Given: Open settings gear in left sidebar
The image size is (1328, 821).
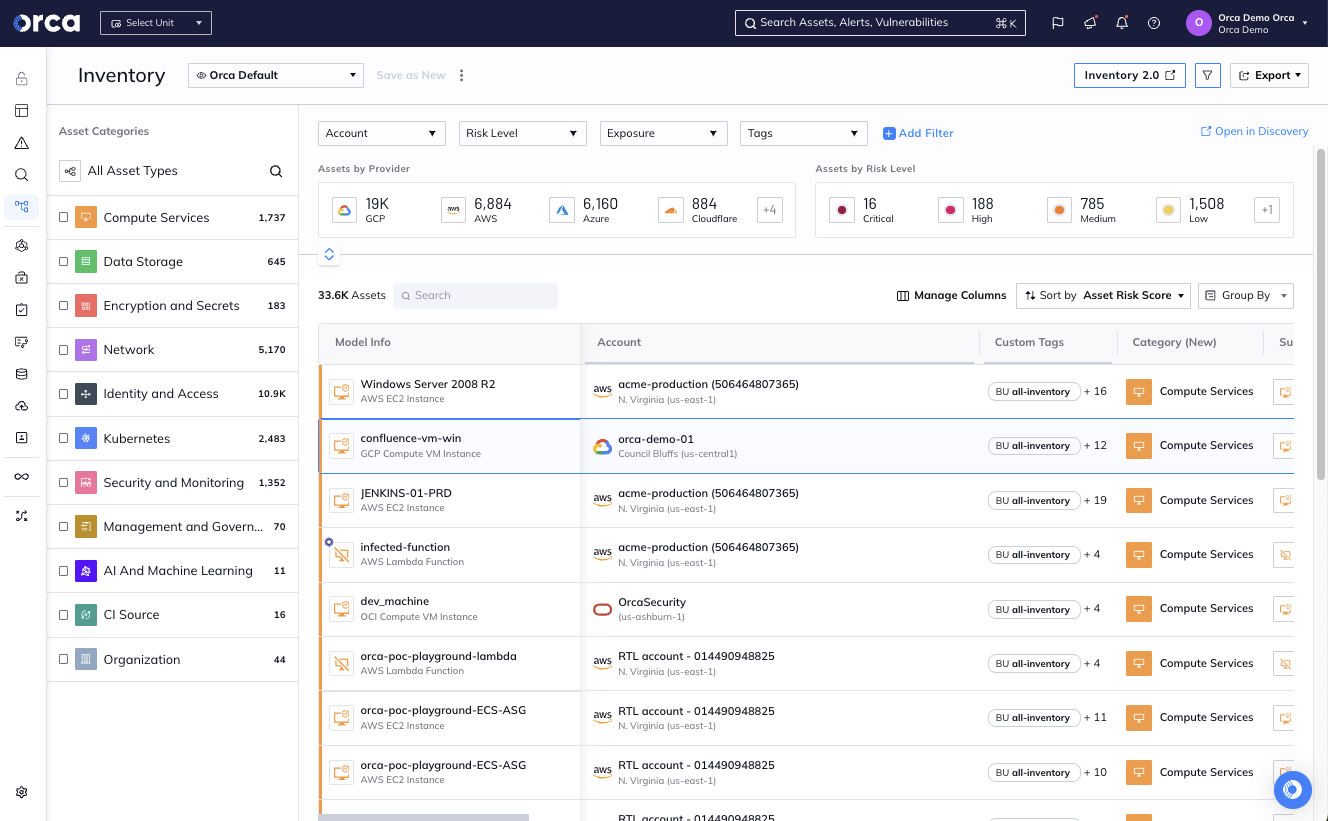Looking at the screenshot, I should [22, 792].
